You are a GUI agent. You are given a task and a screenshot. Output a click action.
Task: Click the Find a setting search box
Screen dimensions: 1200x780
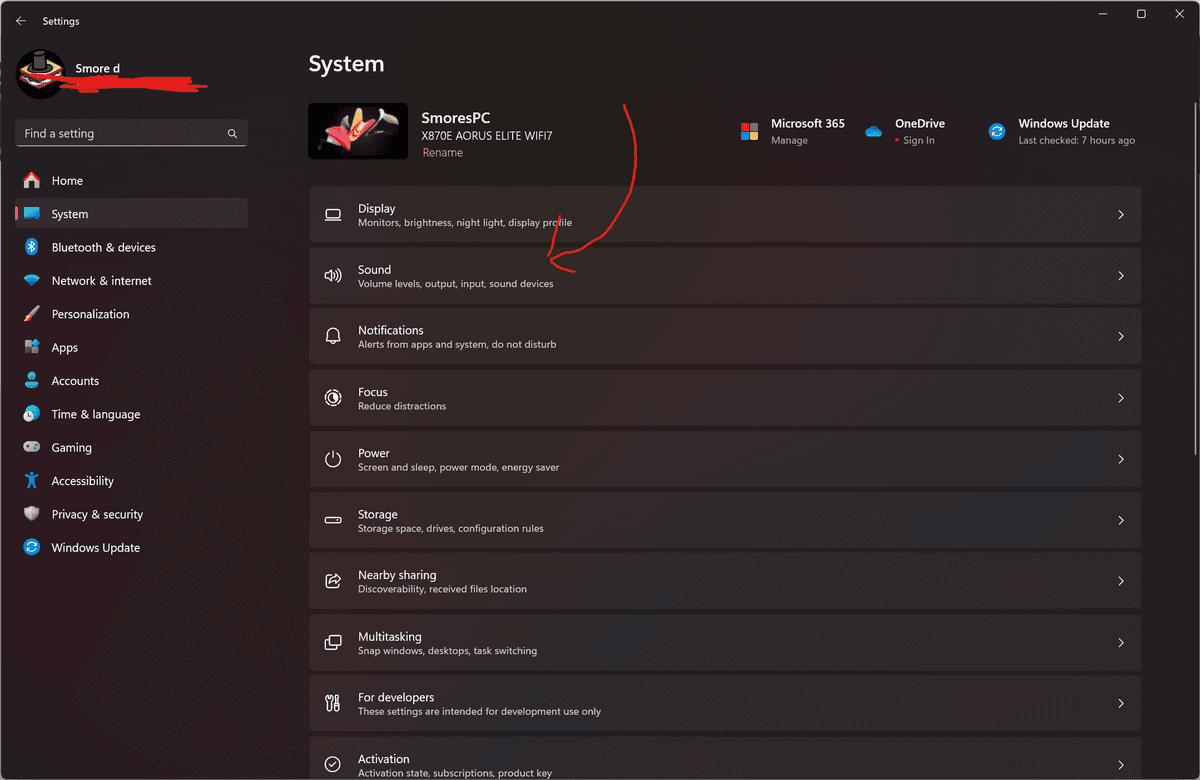pos(131,133)
